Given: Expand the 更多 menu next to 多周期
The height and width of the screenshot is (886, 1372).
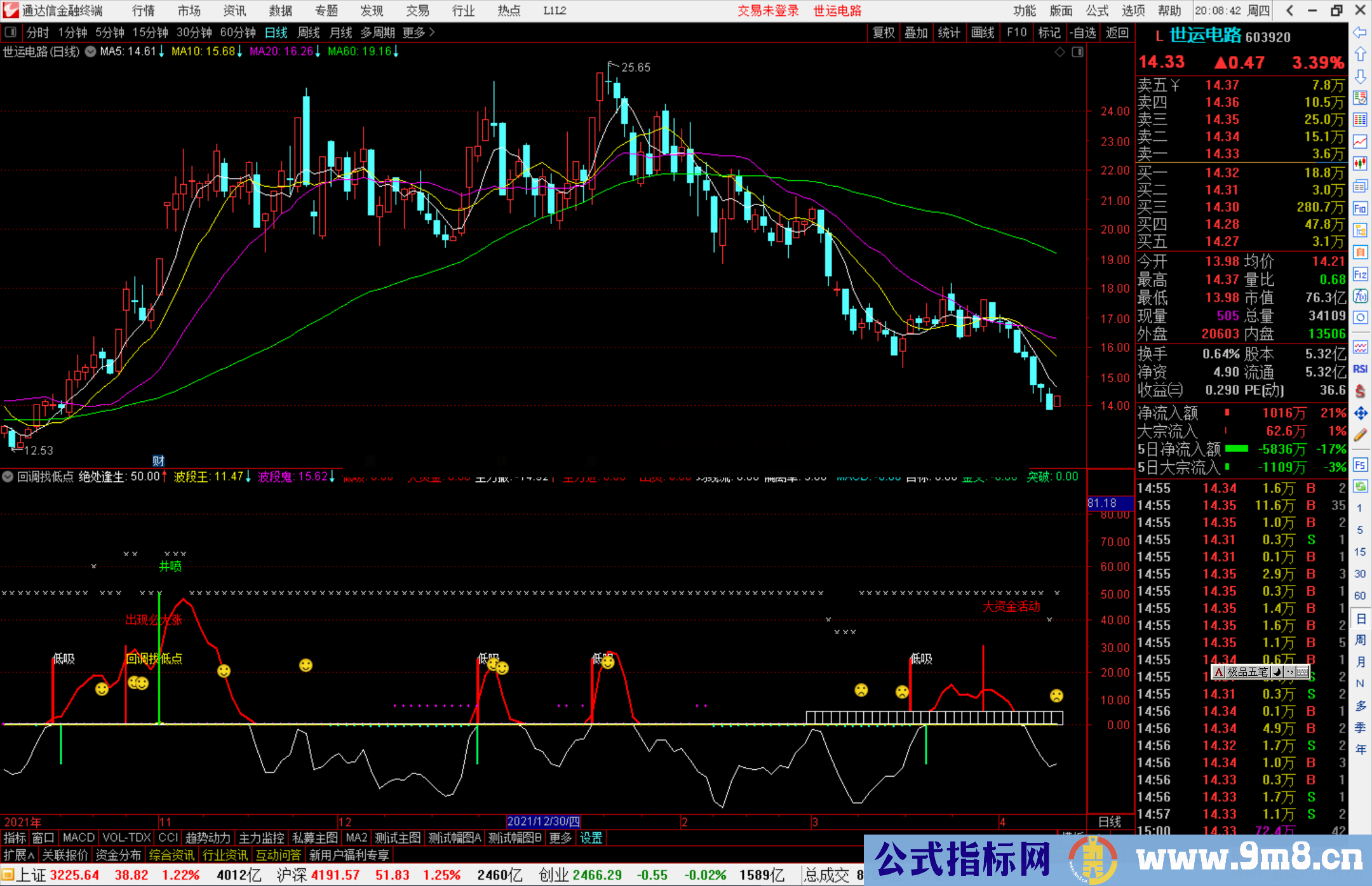Looking at the screenshot, I should click(413, 32).
